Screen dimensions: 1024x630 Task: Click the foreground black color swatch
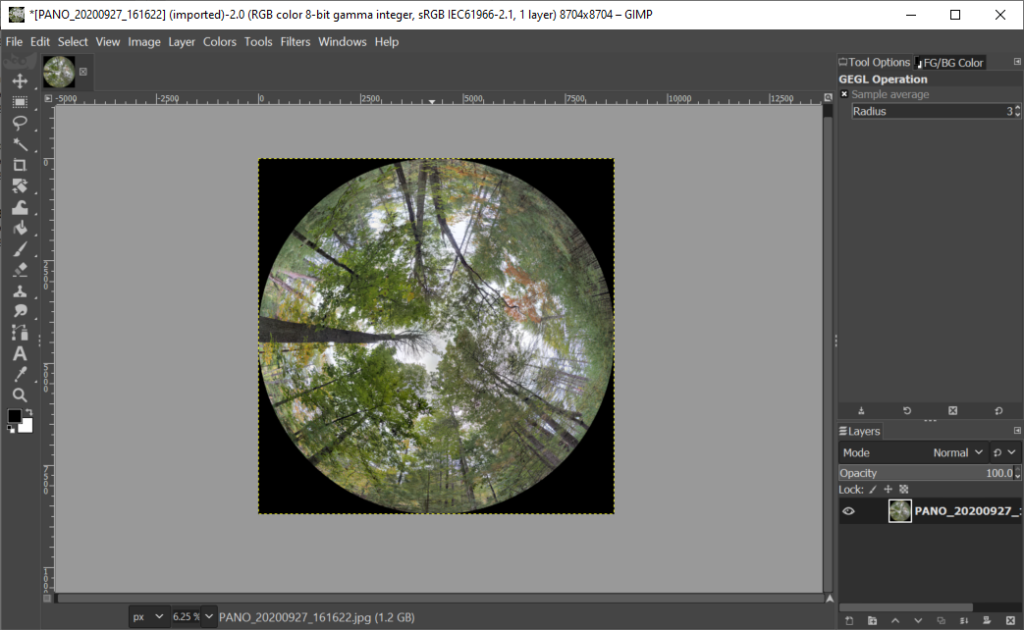click(15, 416)
